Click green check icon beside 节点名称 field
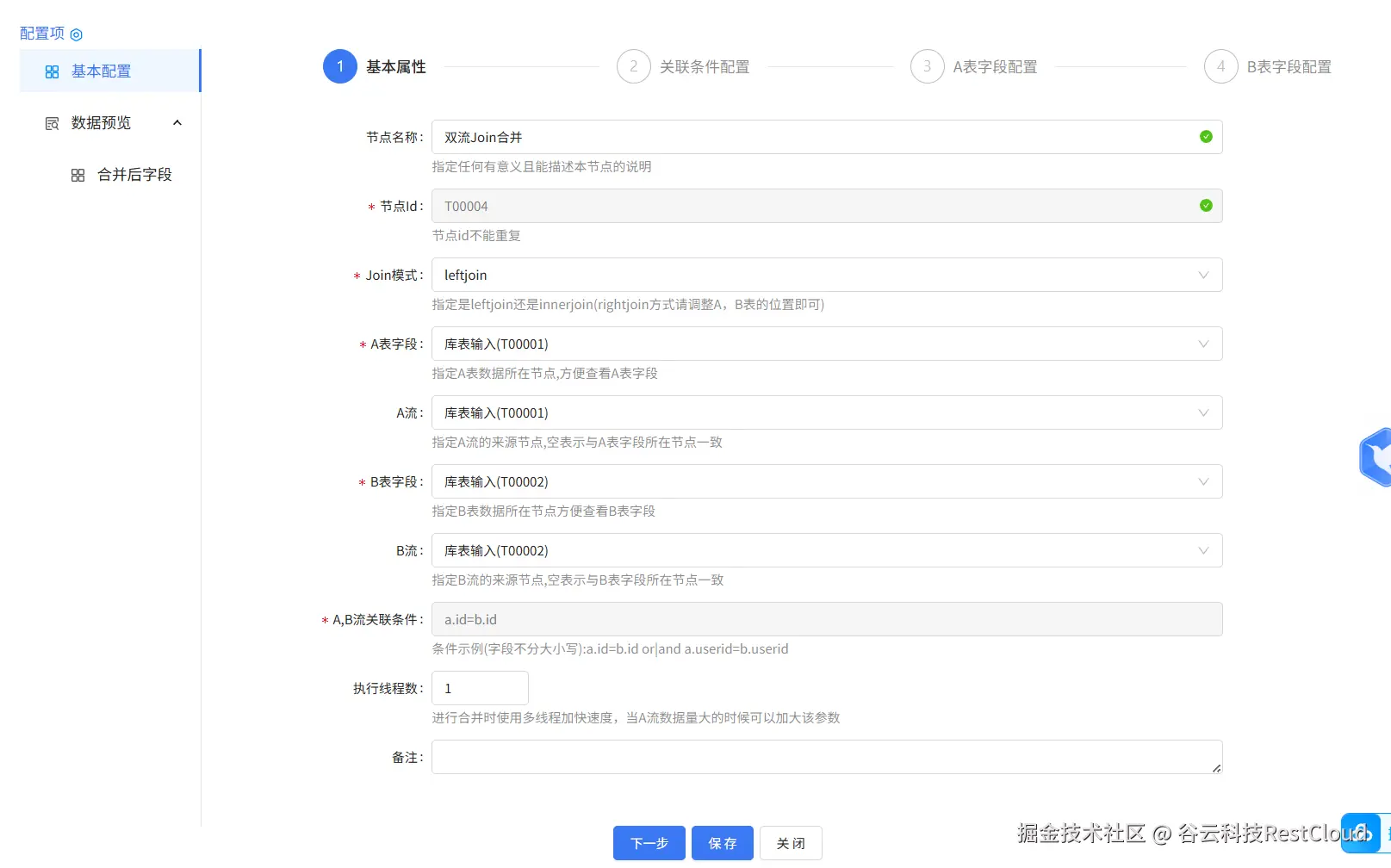The width and height of the screenshot is (1391, 868). coord(1205,136)
